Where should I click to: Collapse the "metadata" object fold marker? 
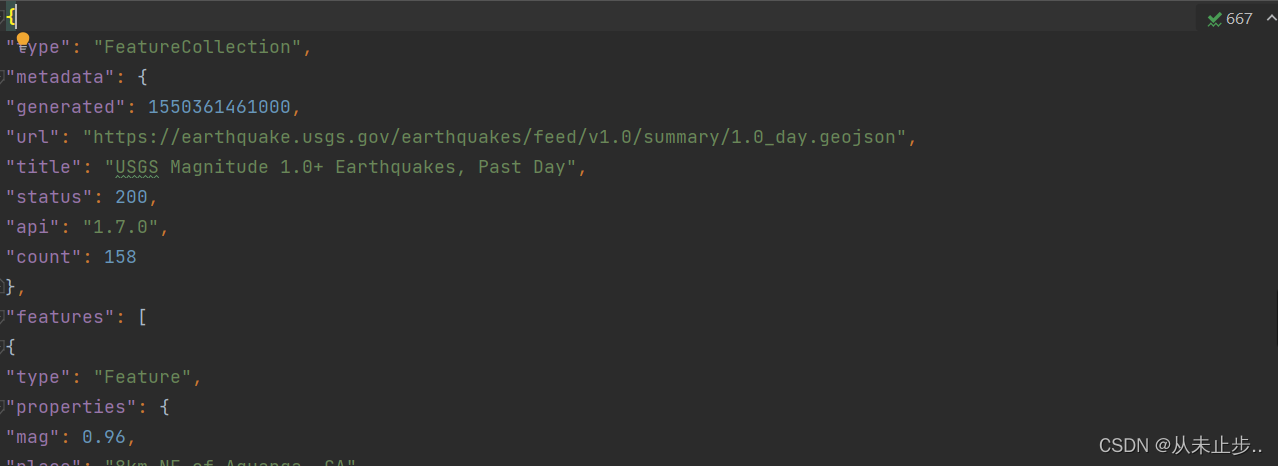coord(3,77)
